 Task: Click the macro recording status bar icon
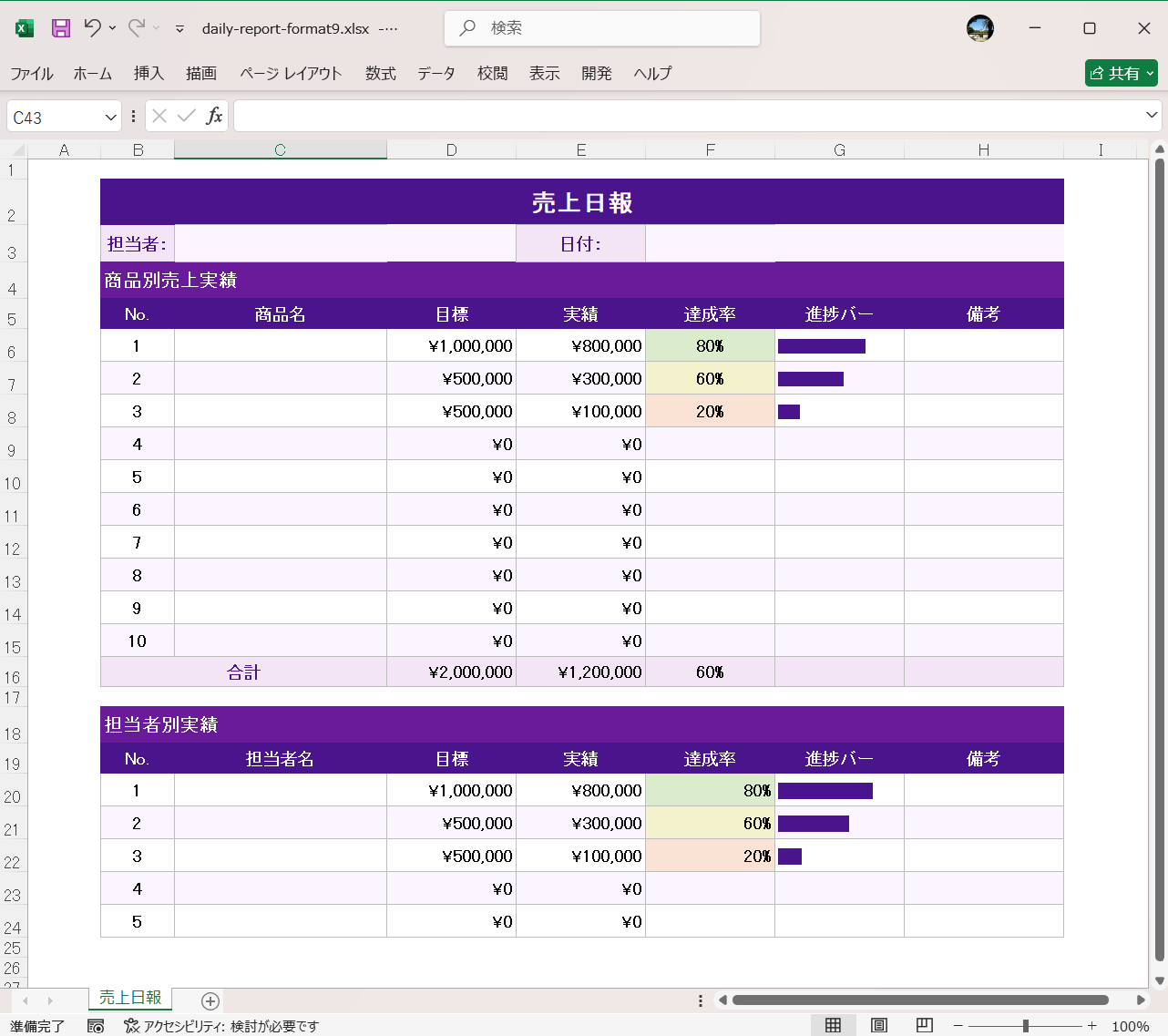coord(96,1026)
